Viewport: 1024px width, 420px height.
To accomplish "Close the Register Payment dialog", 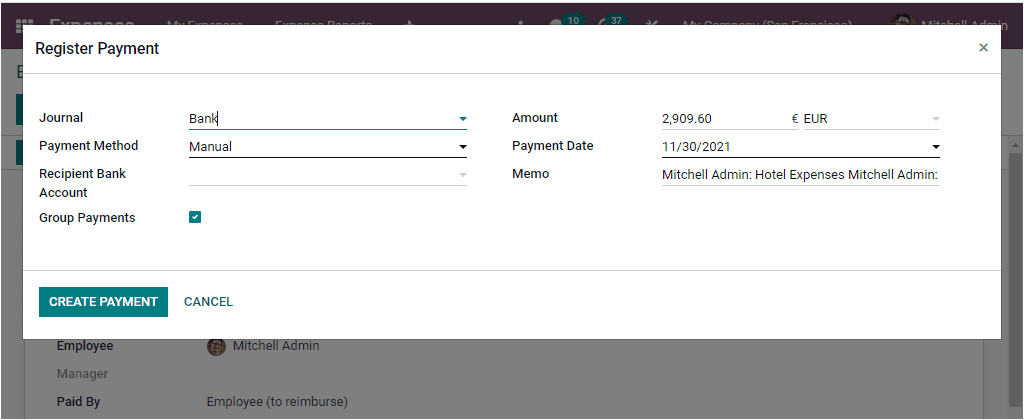I will coord(983,48).
